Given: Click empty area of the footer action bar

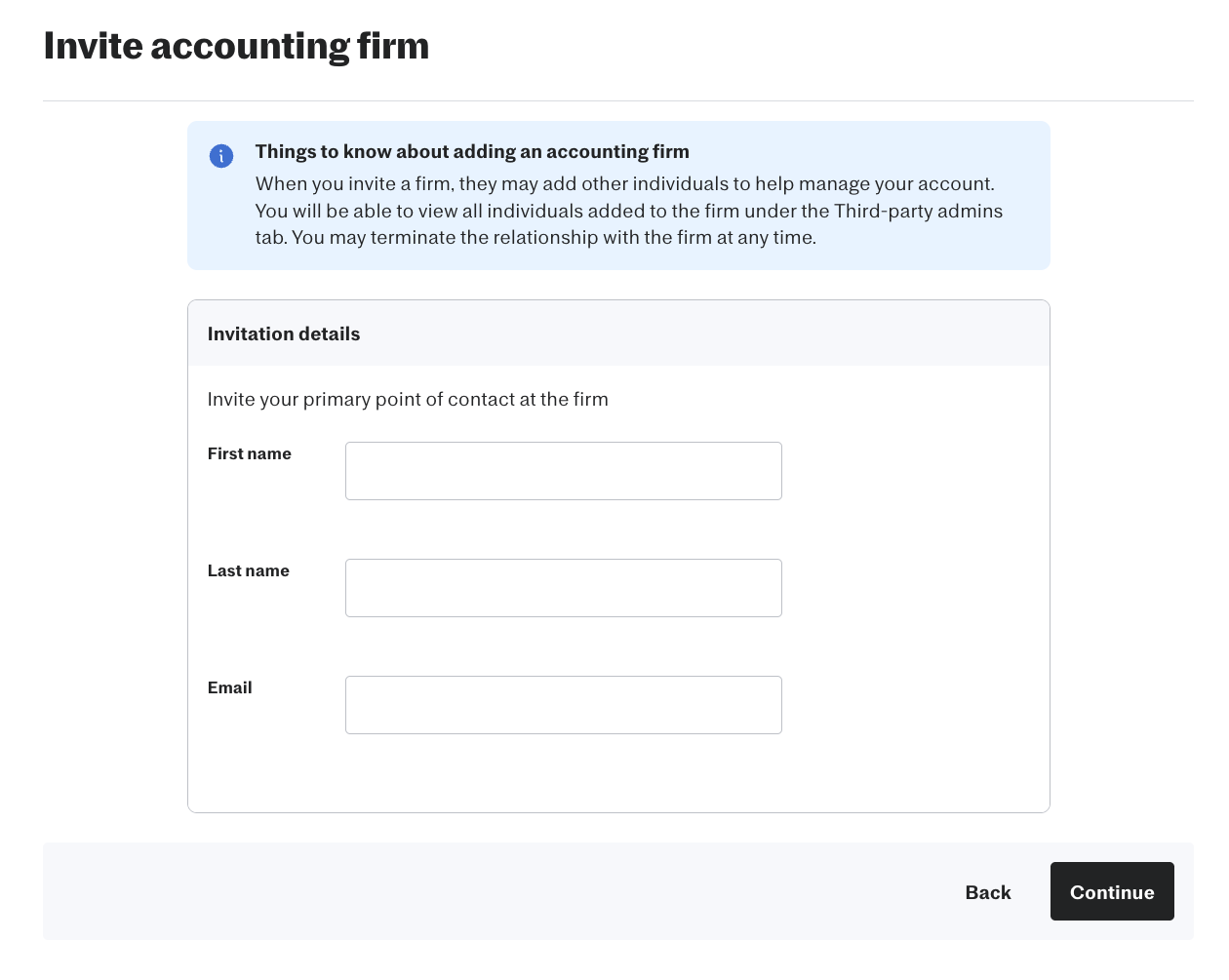Looking at the screenshot, I should [x=488, y=891].
